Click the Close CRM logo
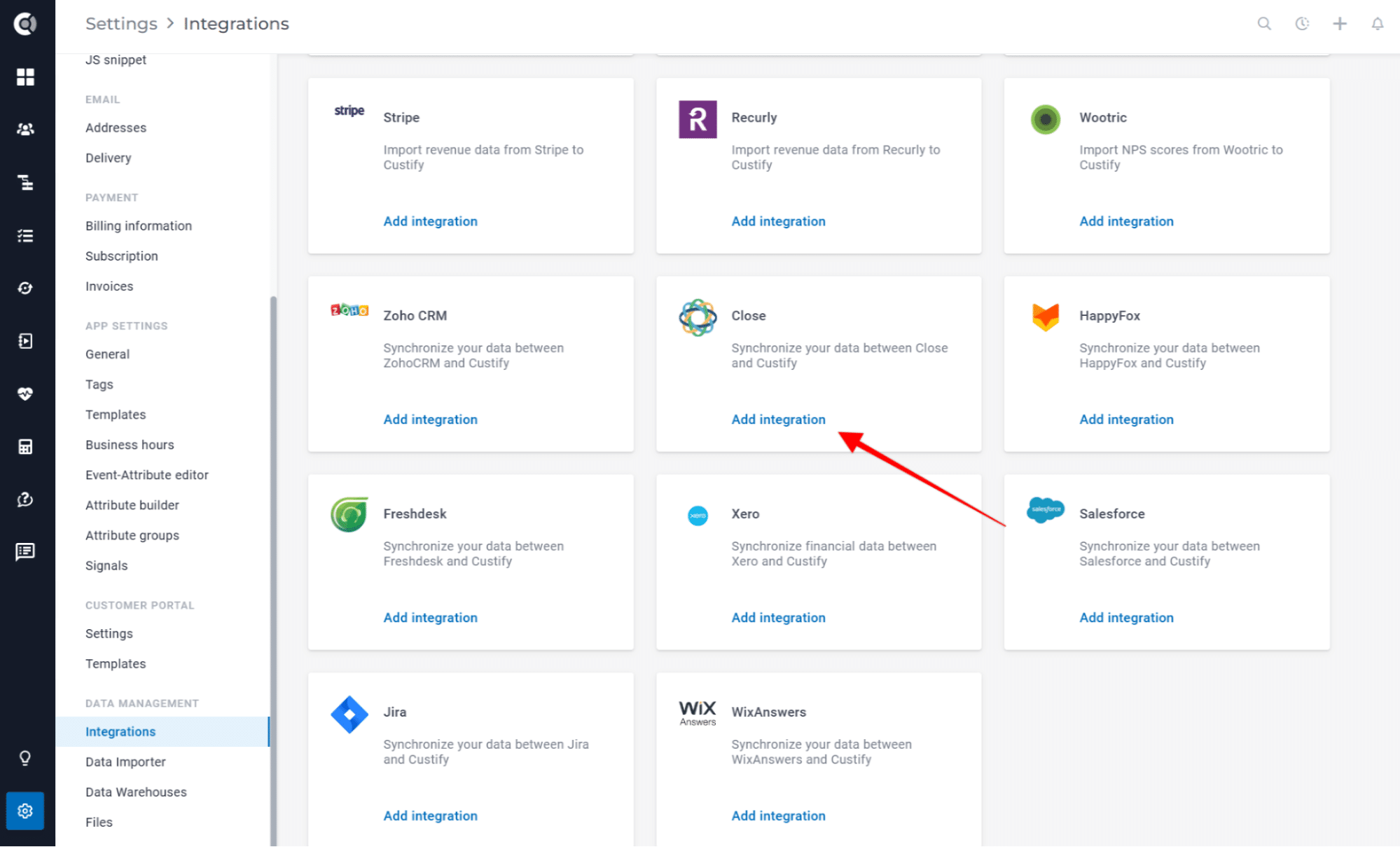1400x847 pixels. point(698,317)
